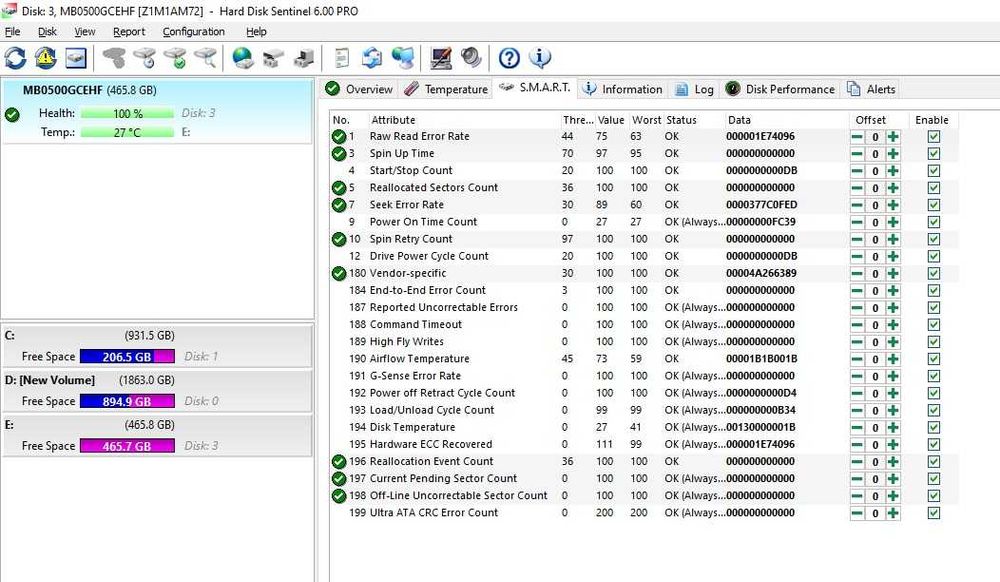This screenshot has width=1000, height=582.
Task: Open the Disk menu
Action: 47,31
